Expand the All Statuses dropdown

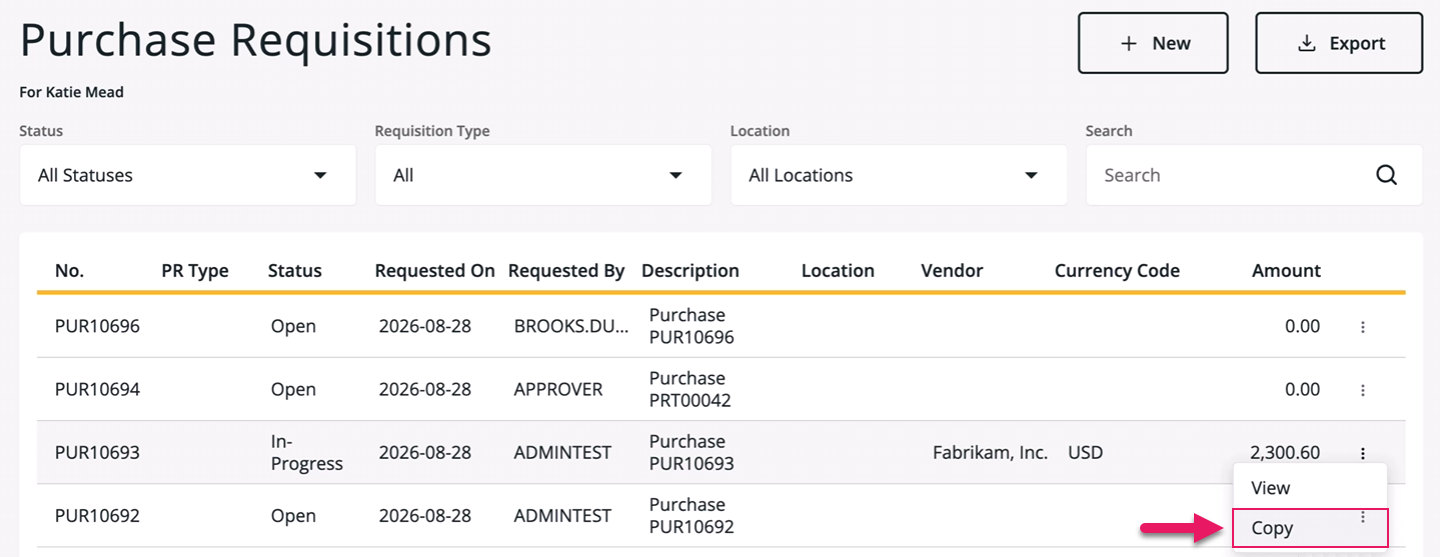click(x=188, y=175)
